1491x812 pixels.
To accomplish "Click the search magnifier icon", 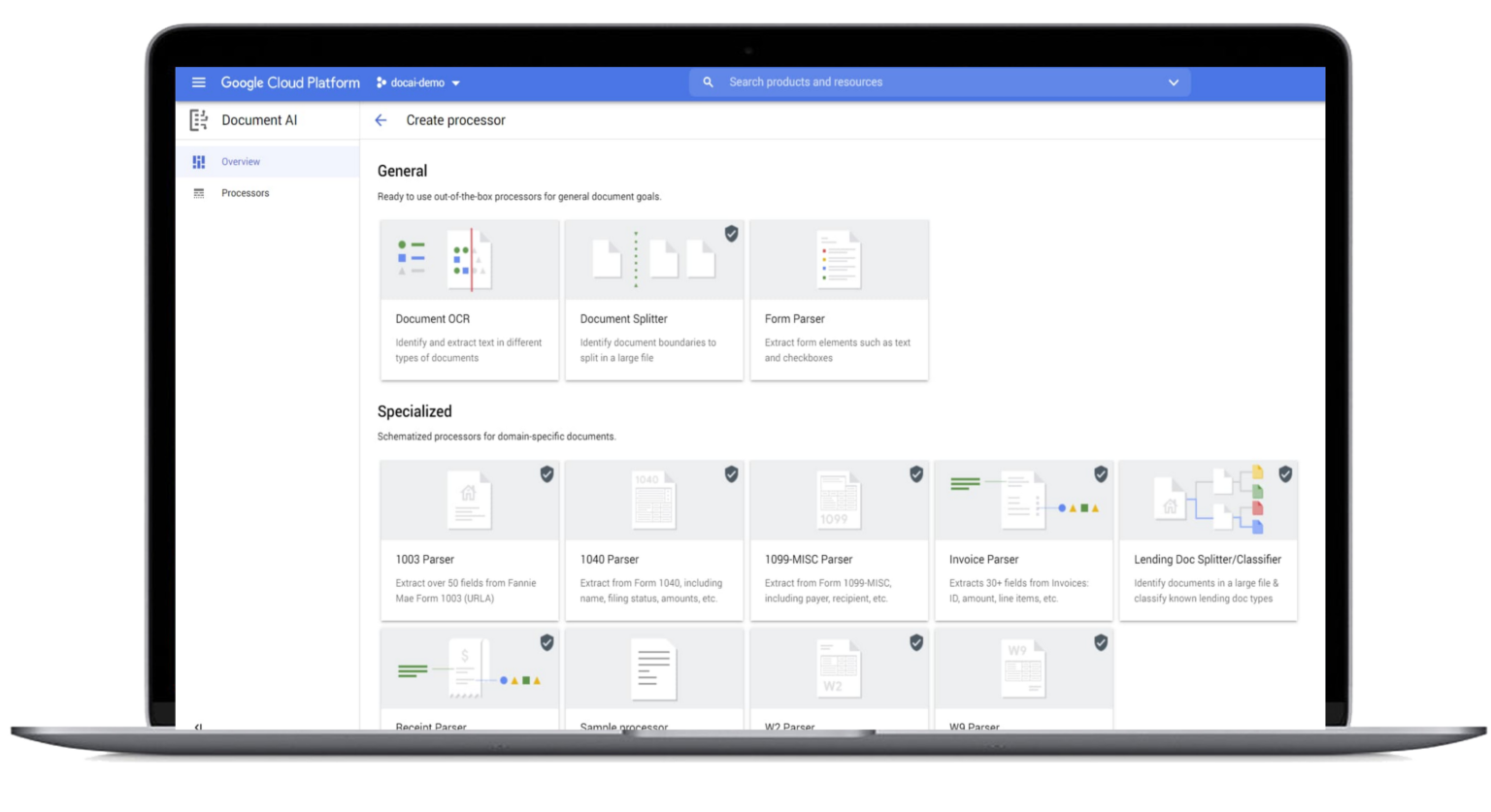I will click(x=708, y=82).
